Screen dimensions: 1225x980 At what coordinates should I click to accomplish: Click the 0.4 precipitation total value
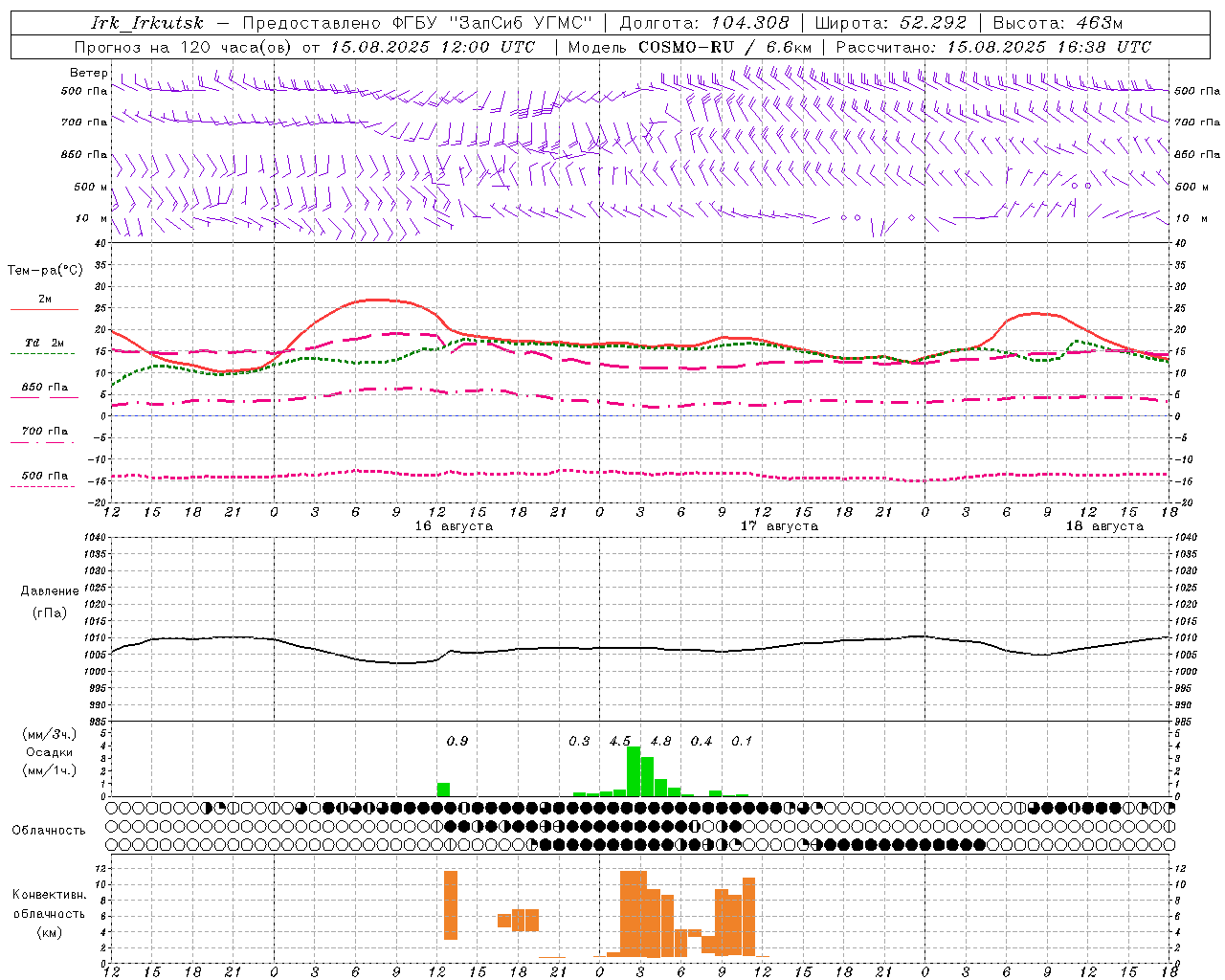pos(702,742)
